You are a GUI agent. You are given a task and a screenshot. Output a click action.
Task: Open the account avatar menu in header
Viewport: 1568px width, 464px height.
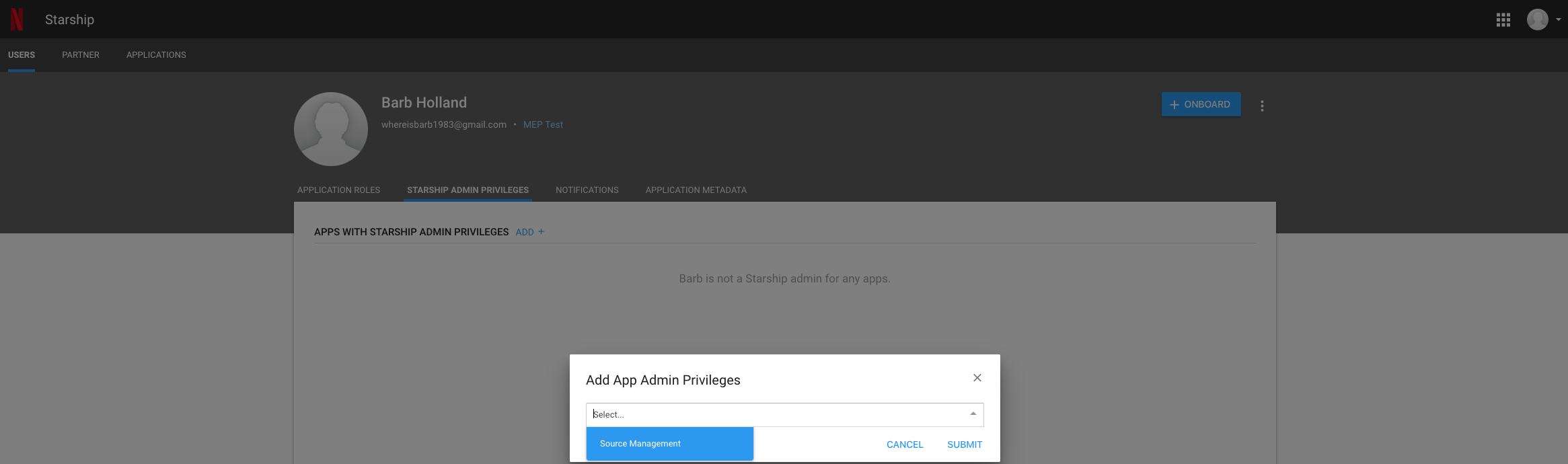[1538, 20]
